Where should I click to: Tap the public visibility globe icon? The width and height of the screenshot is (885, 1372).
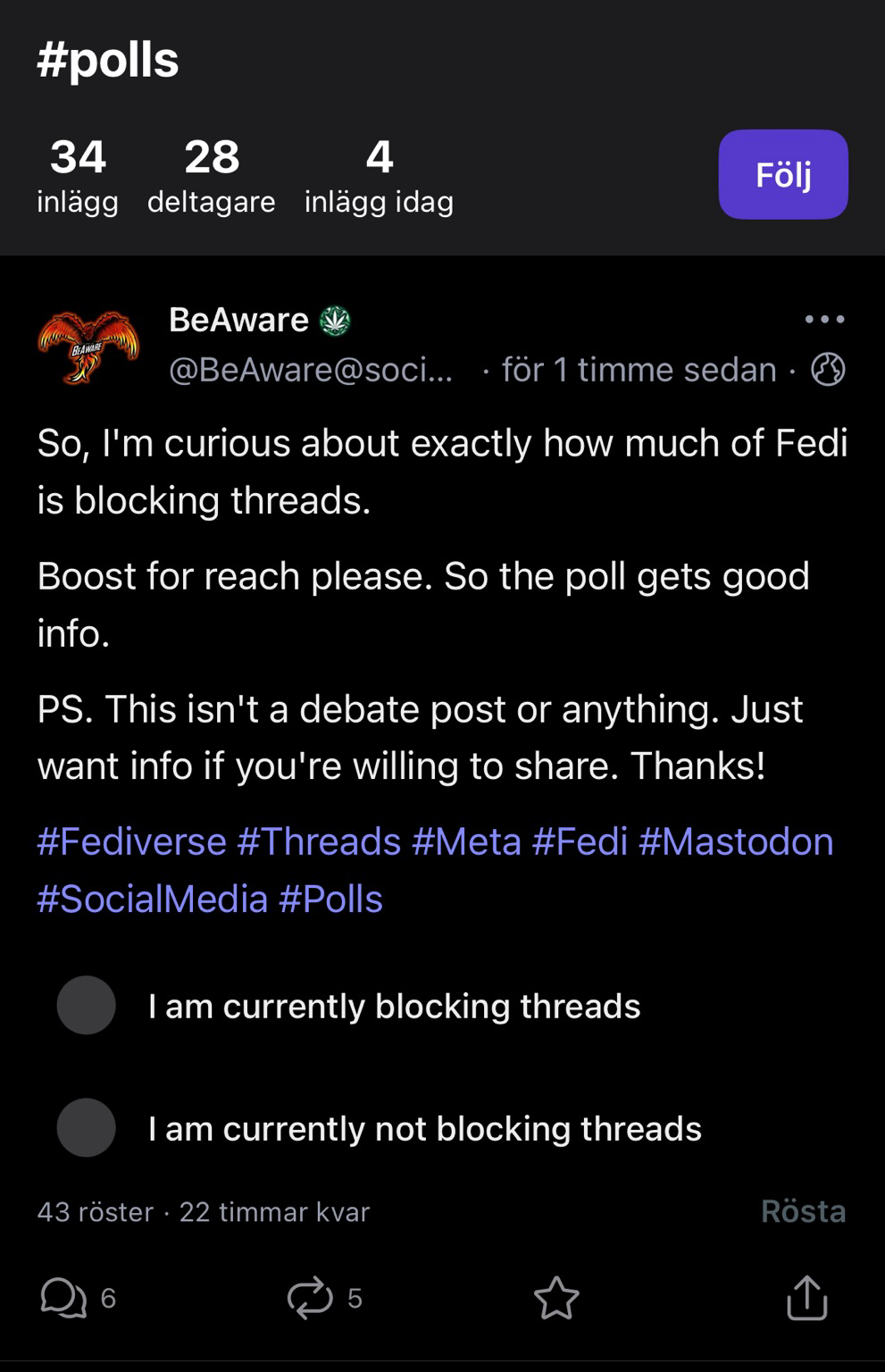click(828, 369)
